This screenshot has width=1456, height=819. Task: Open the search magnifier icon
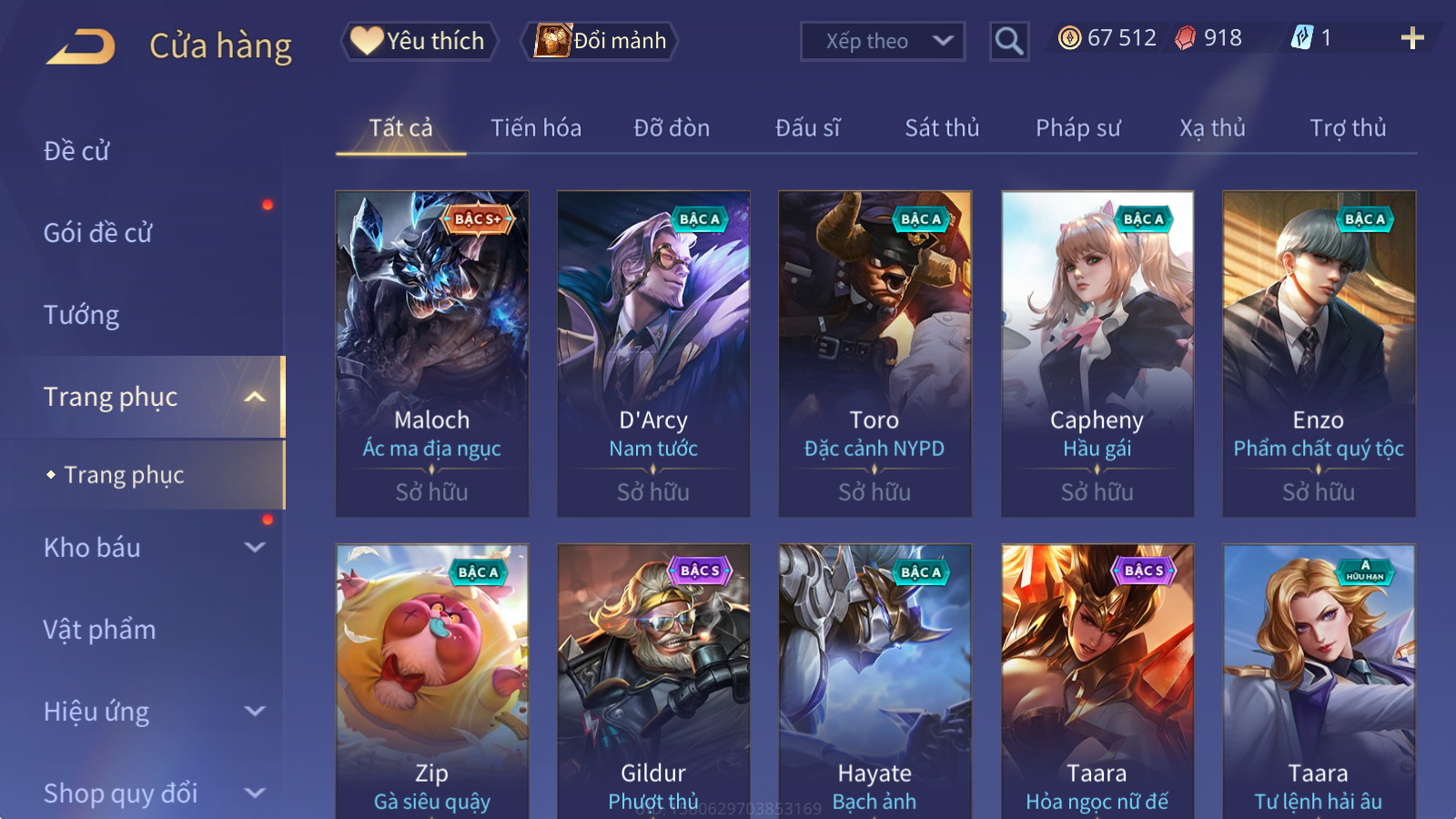coord(1008,41)
